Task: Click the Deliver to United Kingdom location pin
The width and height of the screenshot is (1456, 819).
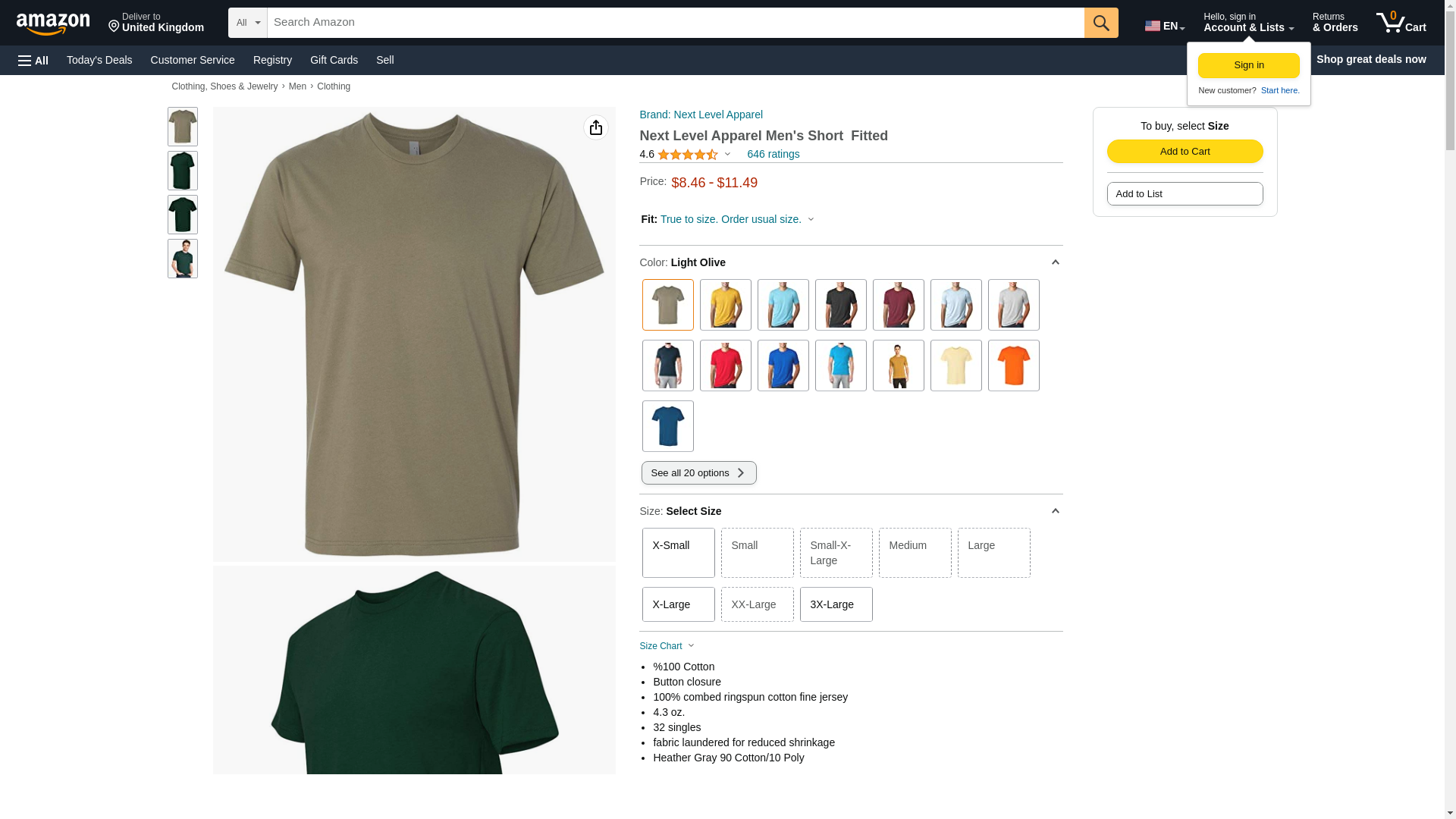Action: point(155,22)
